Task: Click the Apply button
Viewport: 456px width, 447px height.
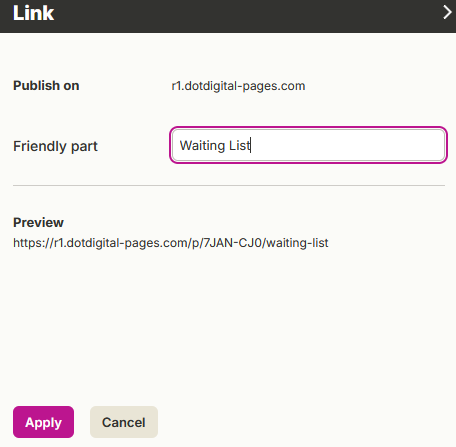Action: pyautogui.click(x=43, y=422)
